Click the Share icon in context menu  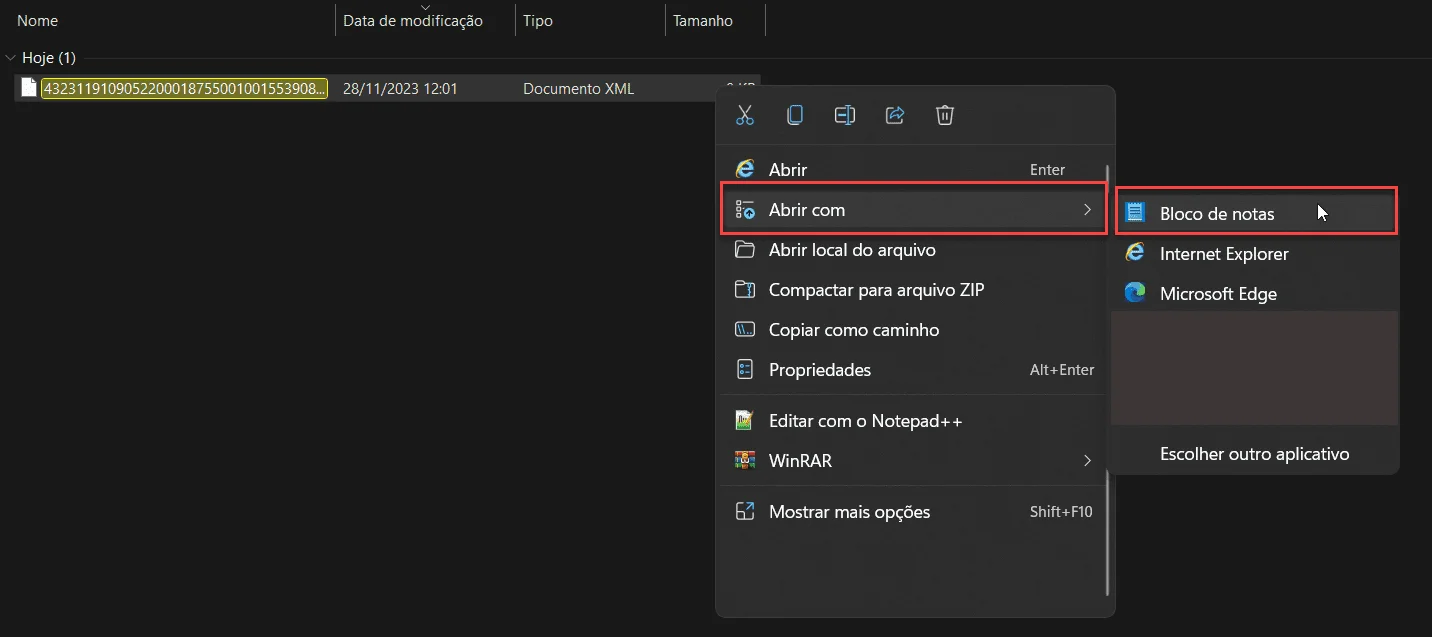[895, 115]
